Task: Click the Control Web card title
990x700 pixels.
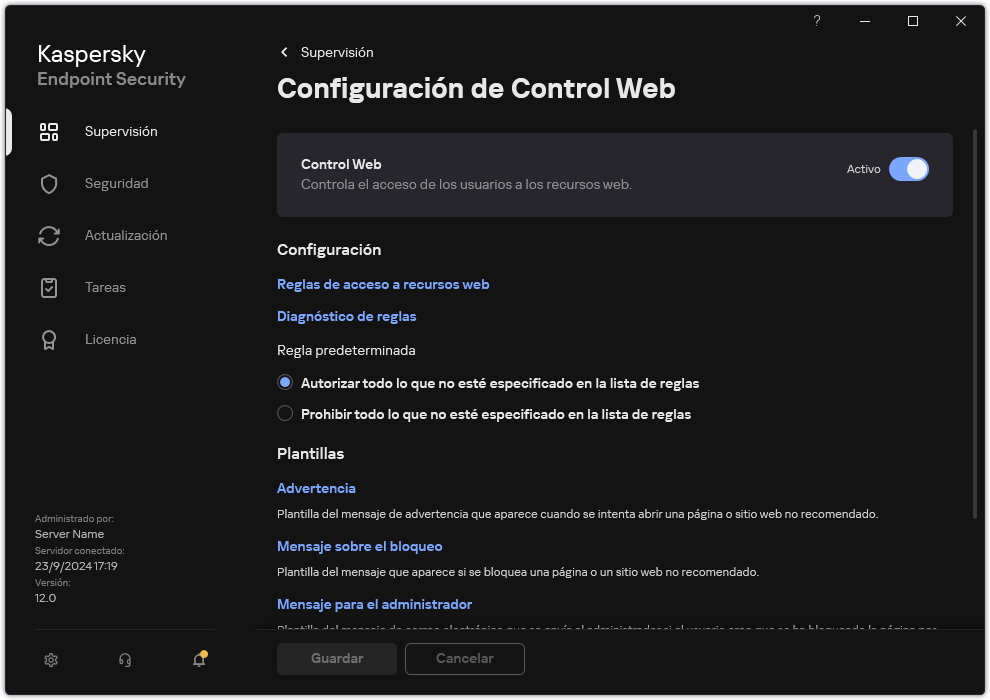Action: point(340,164)
